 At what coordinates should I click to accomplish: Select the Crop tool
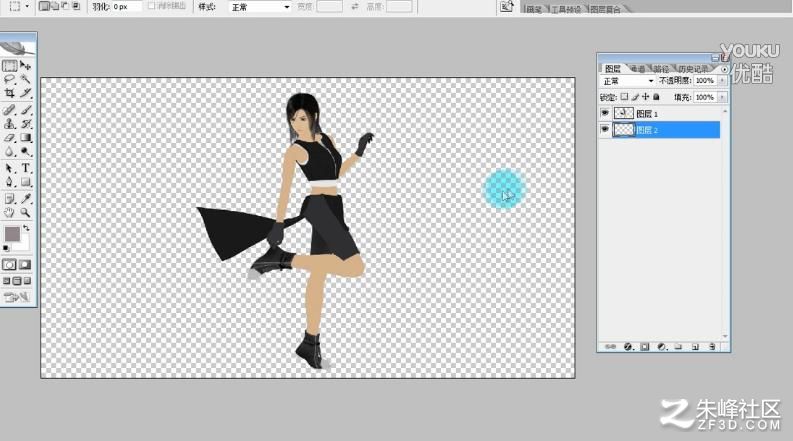(10, 93)
